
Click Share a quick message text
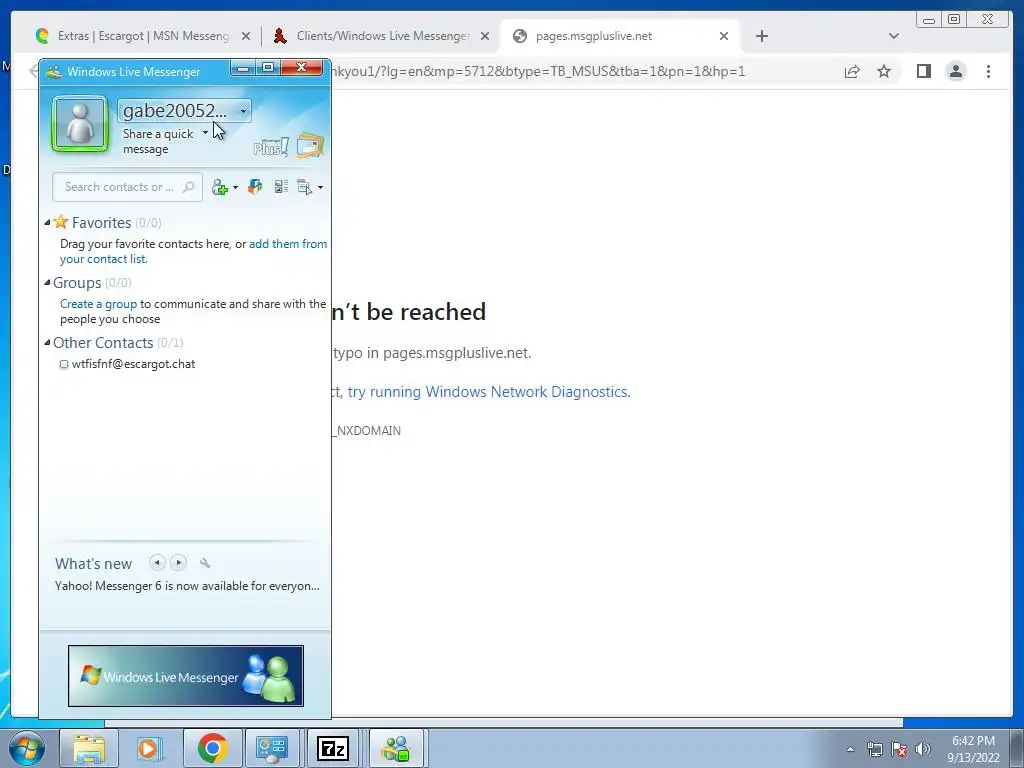coord(158,141)
